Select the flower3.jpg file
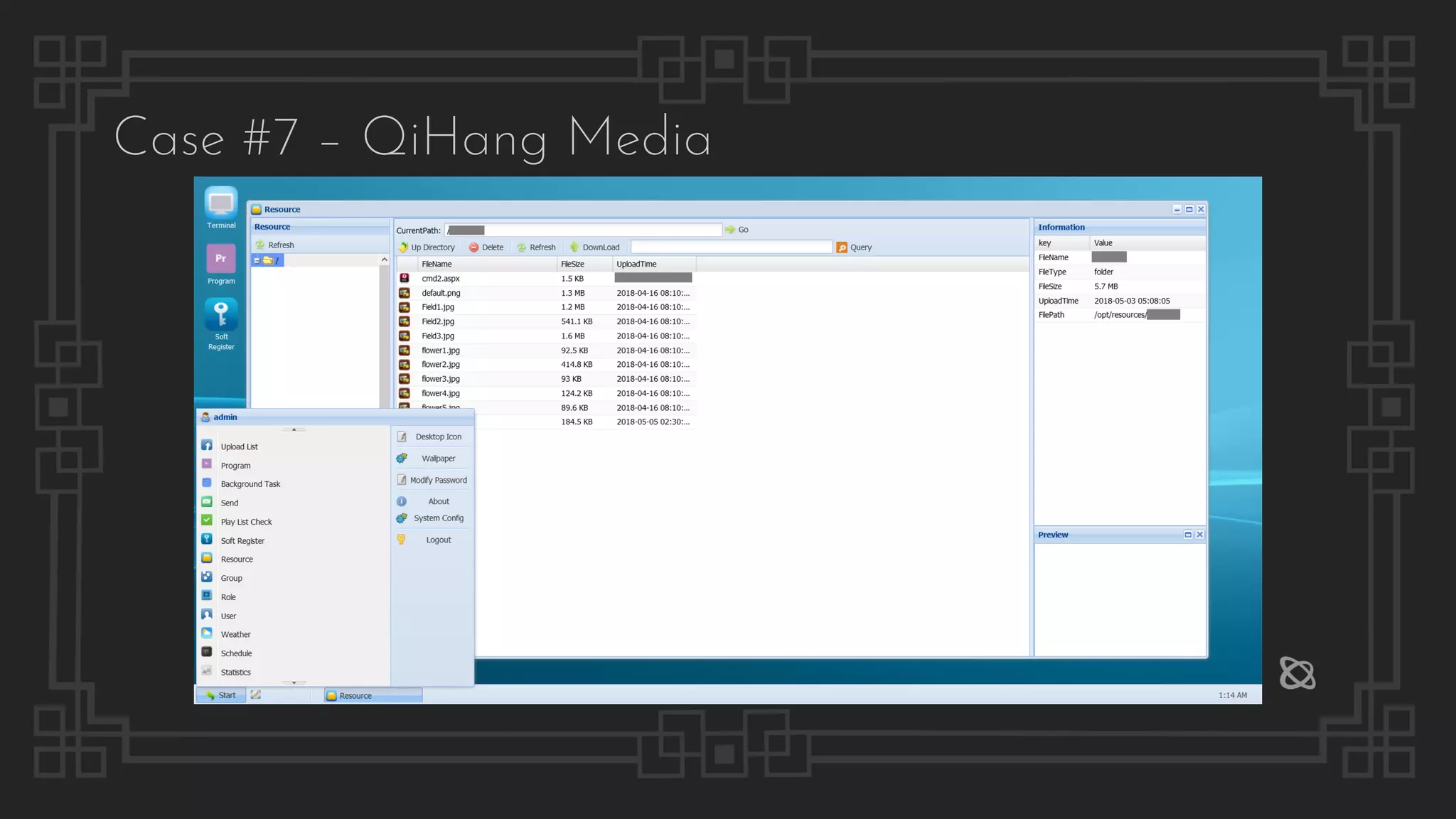This screenshot has height=819, width=1456. pyautogui.click(x=546, y=379)
